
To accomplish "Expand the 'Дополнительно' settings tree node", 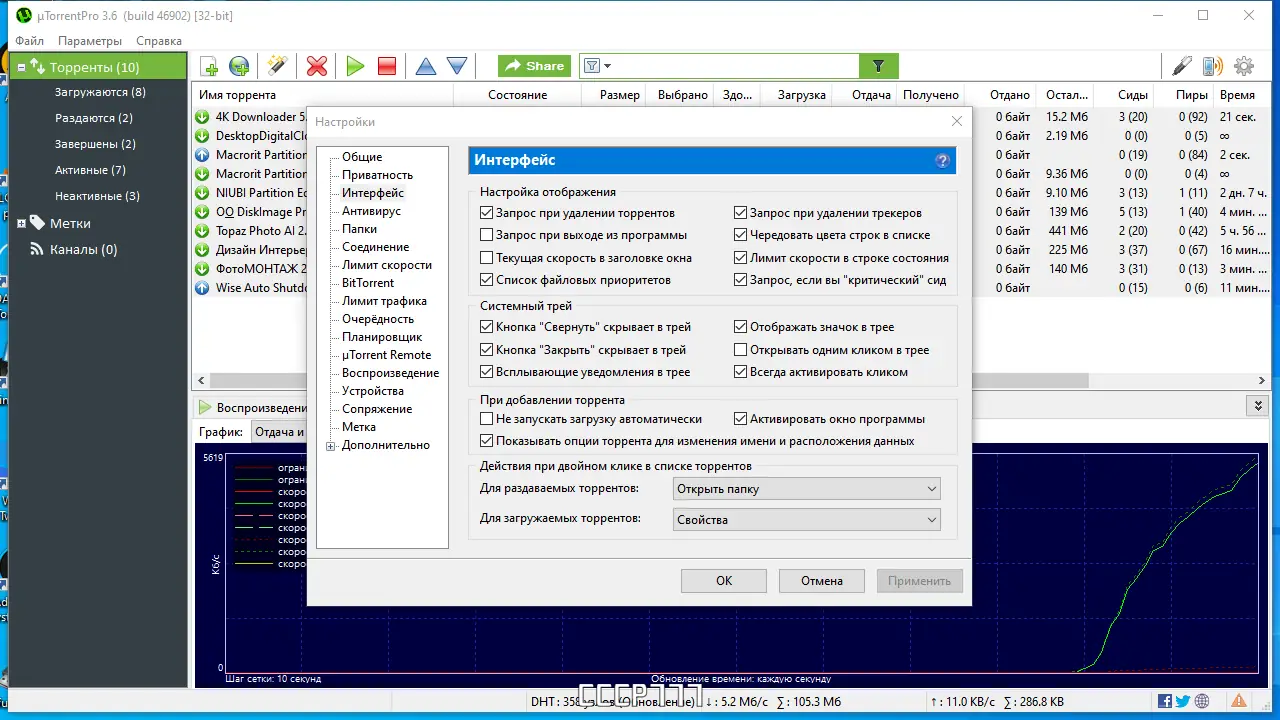I will [330, 445].
